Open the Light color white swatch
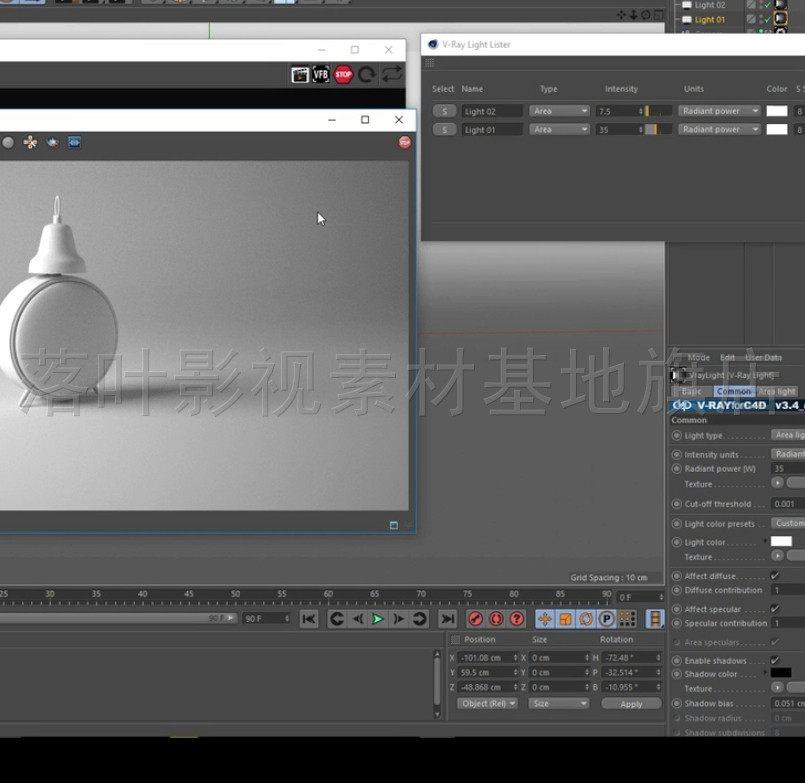This screenshot has height=783, width=805. [x=781, y=541]
